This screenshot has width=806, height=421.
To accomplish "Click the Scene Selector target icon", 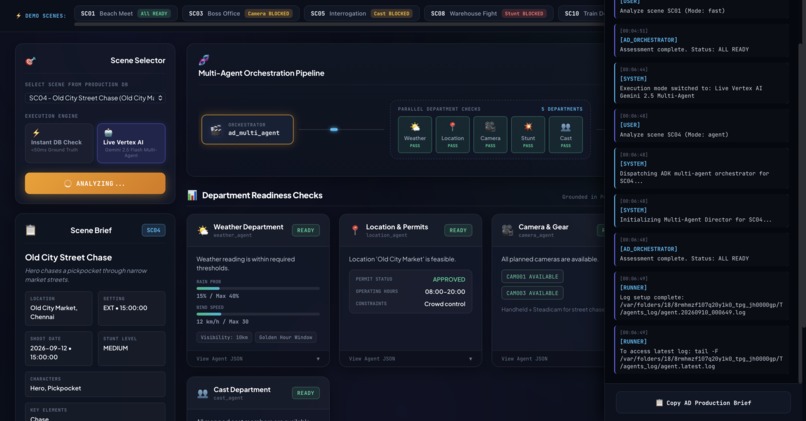I will click(x=30, y=61).
